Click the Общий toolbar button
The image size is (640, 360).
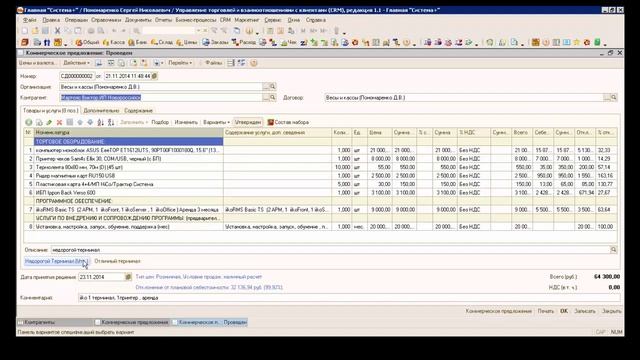[x=87, y=42]
